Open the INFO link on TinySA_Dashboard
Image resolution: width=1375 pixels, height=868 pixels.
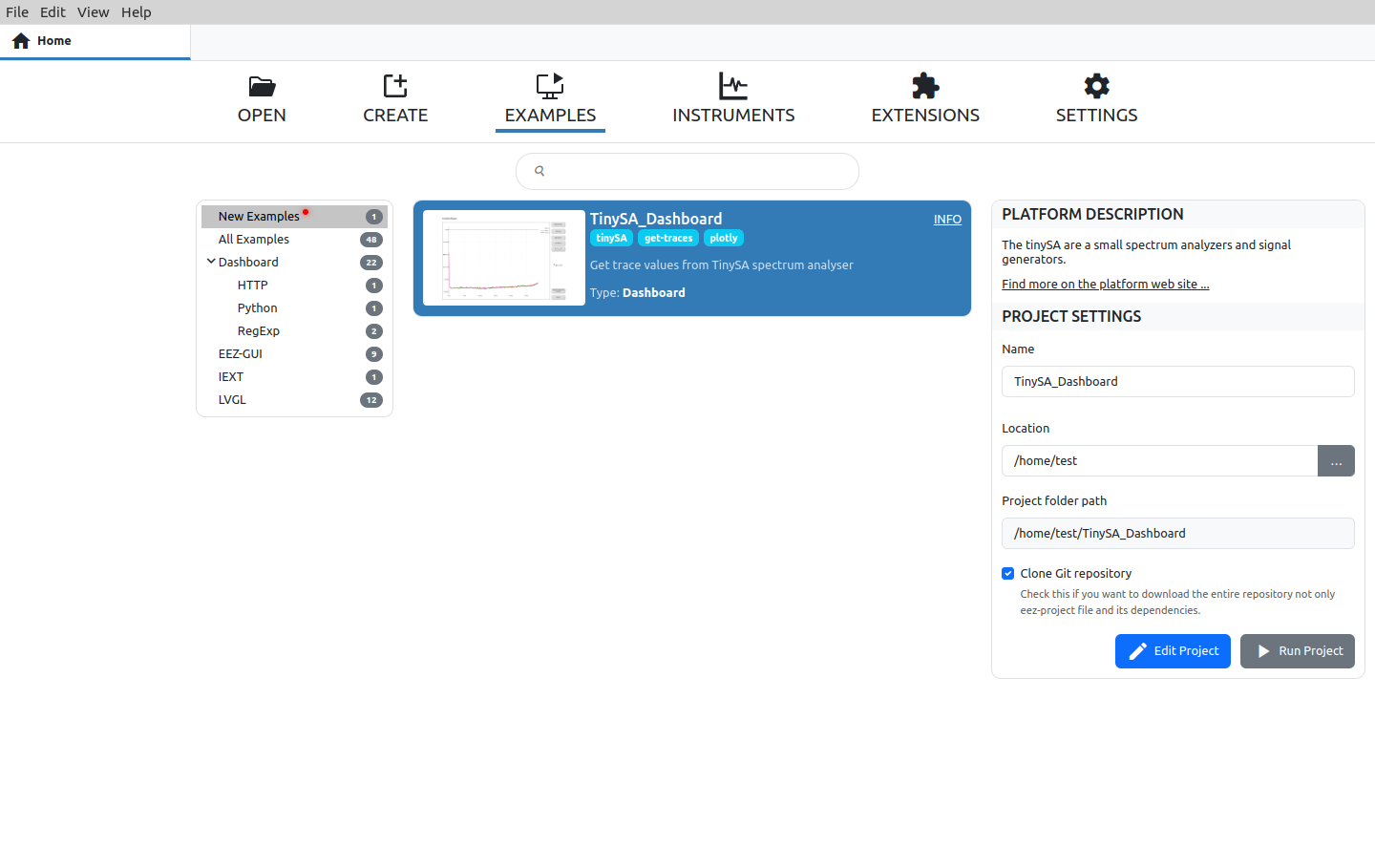947,220
